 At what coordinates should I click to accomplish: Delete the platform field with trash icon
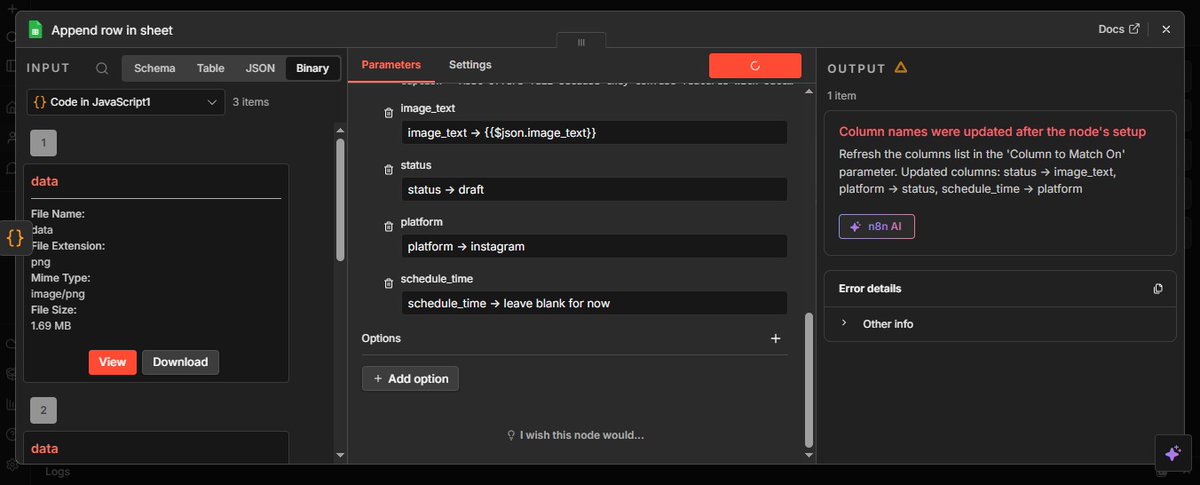389,228
